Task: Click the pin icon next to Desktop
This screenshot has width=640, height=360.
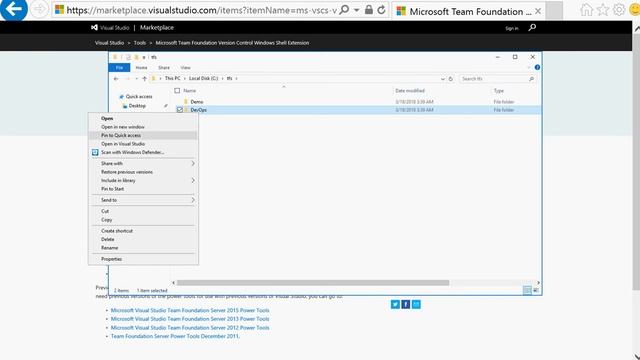Action: (166, 106)
